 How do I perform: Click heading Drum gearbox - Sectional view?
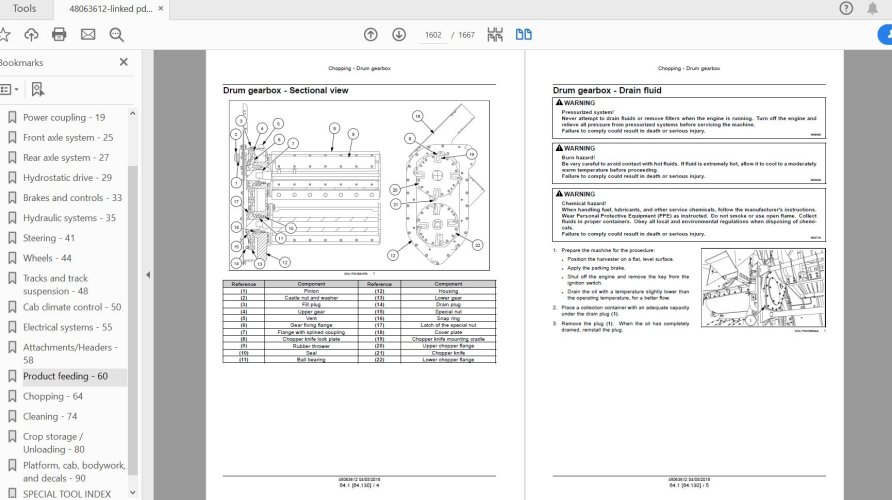click(286, 90)
